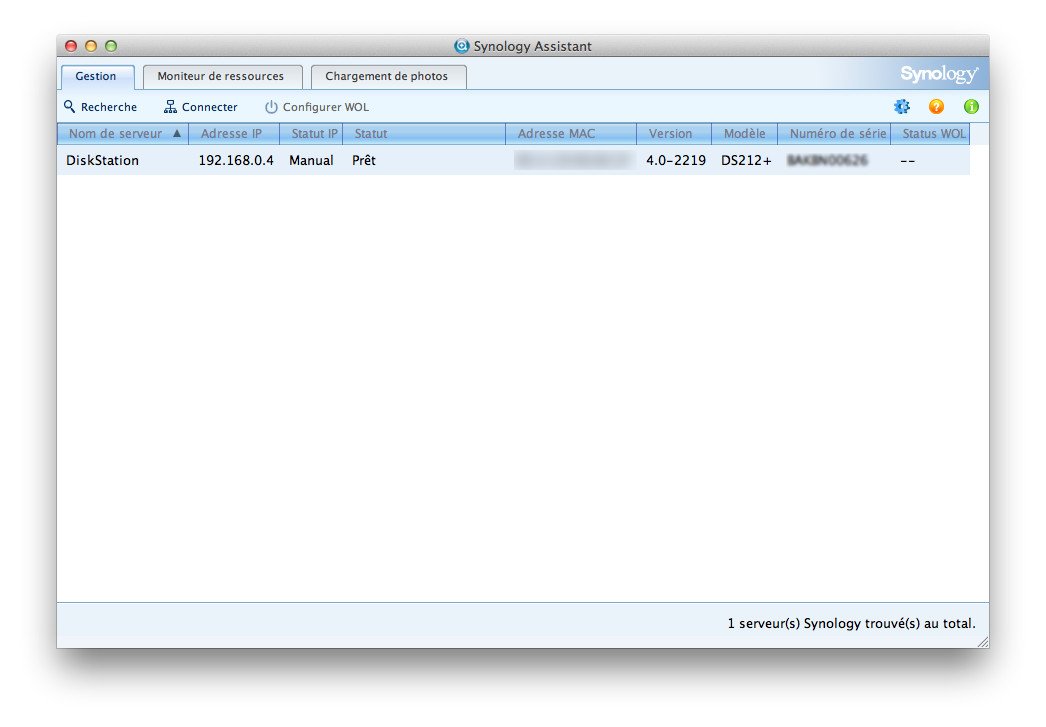Image resolution: width=1046 pixels, height=727 pixels.
Task: Click the Synology logo in the header
Action: coord(938,75)
